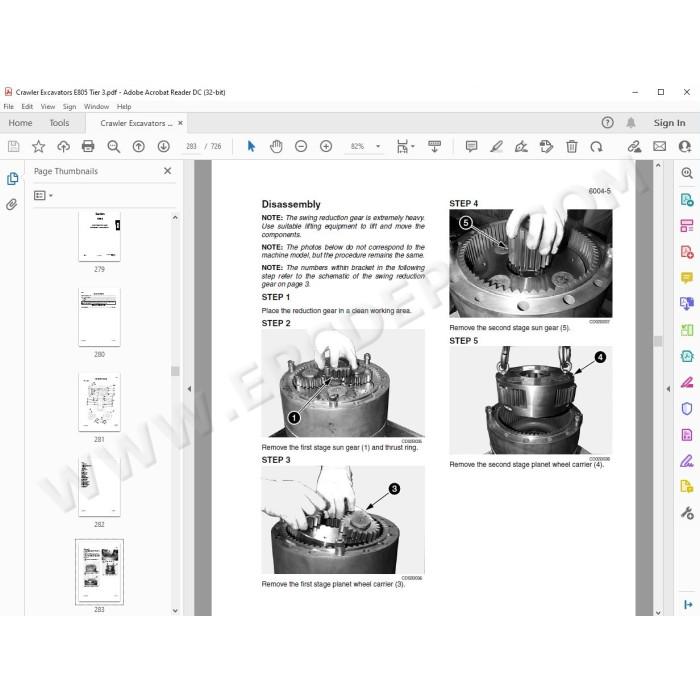Open Protect shield tool in right pane
This screenshot has width=700, height=700.
[x=687, y=408]
